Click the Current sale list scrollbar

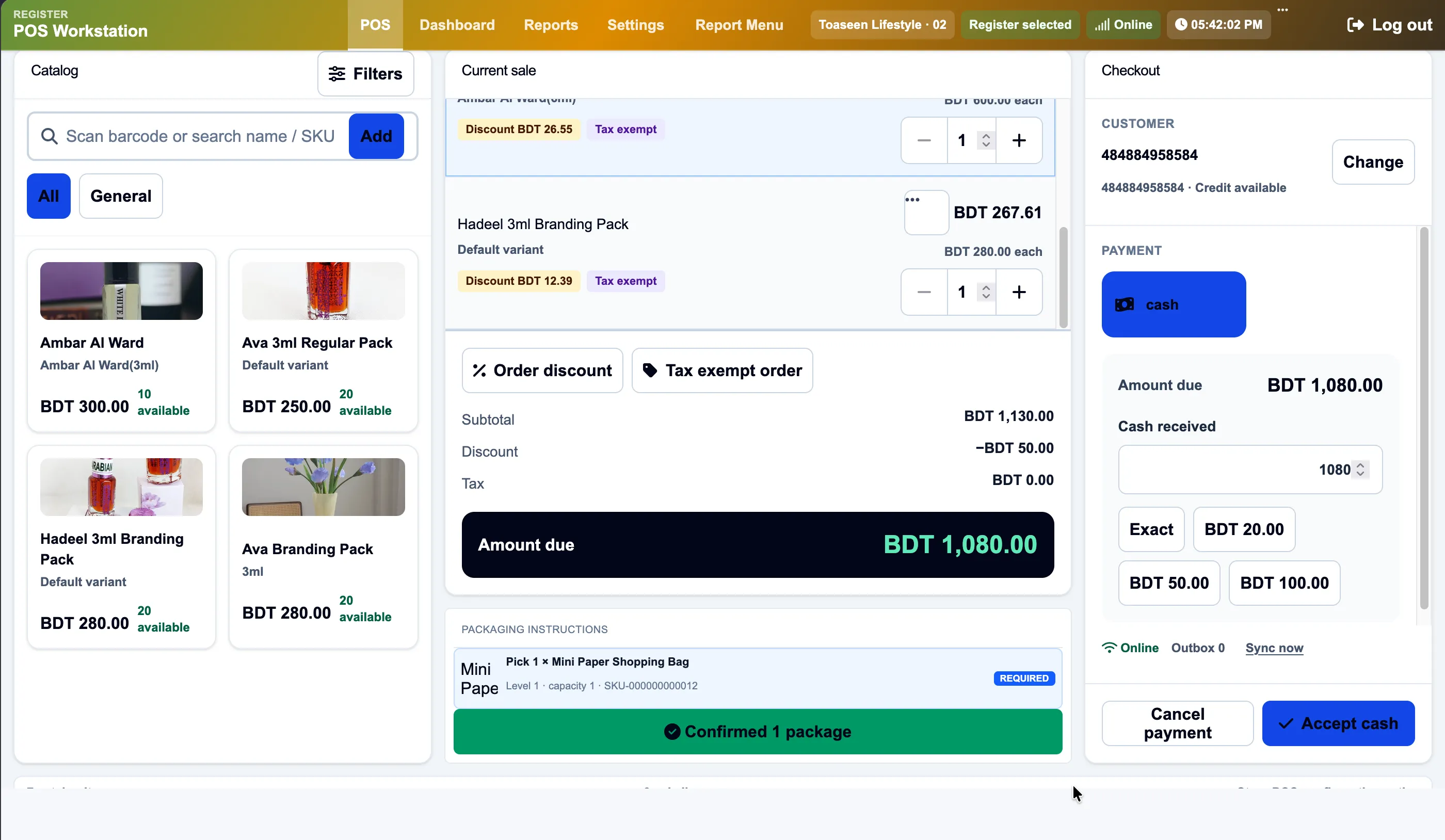1063,278
